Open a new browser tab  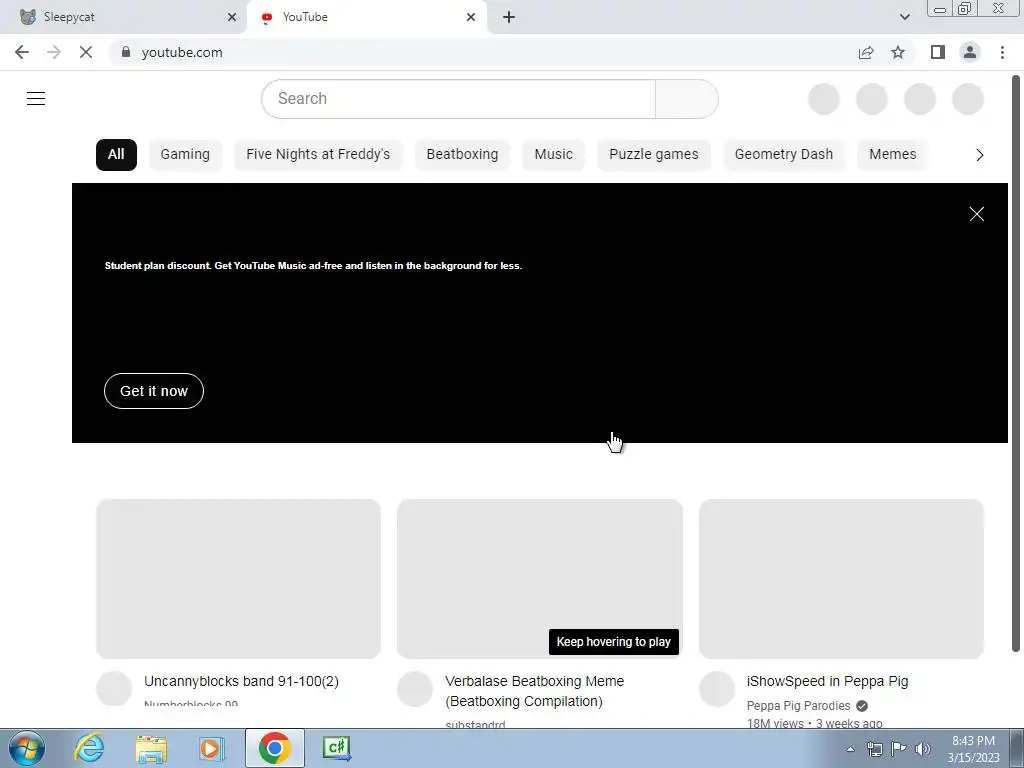(509, 17)
